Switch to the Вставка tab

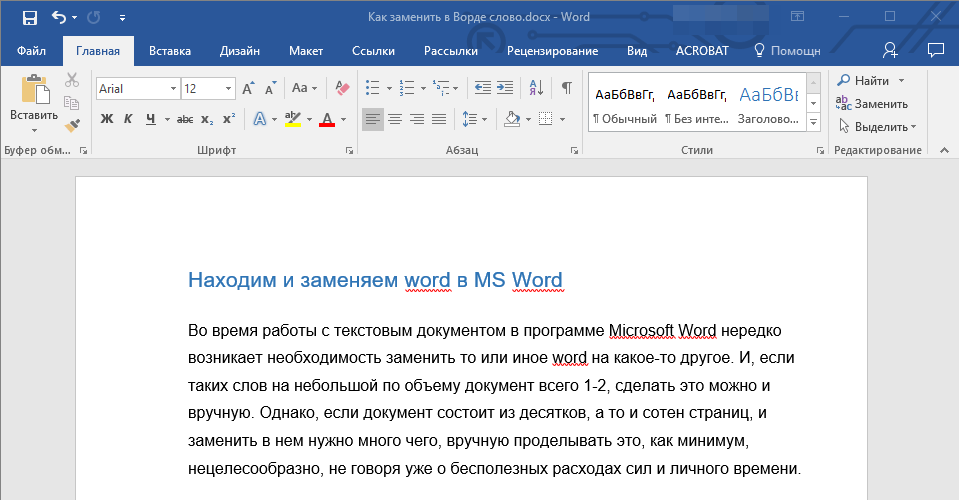(x=170, y=50)
